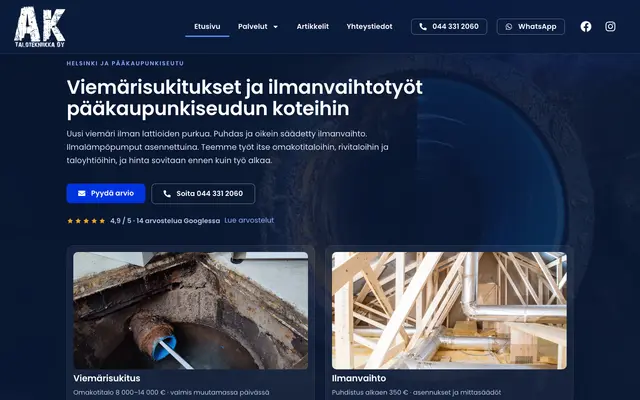Open the Instagram profile icon

point(610,27)
